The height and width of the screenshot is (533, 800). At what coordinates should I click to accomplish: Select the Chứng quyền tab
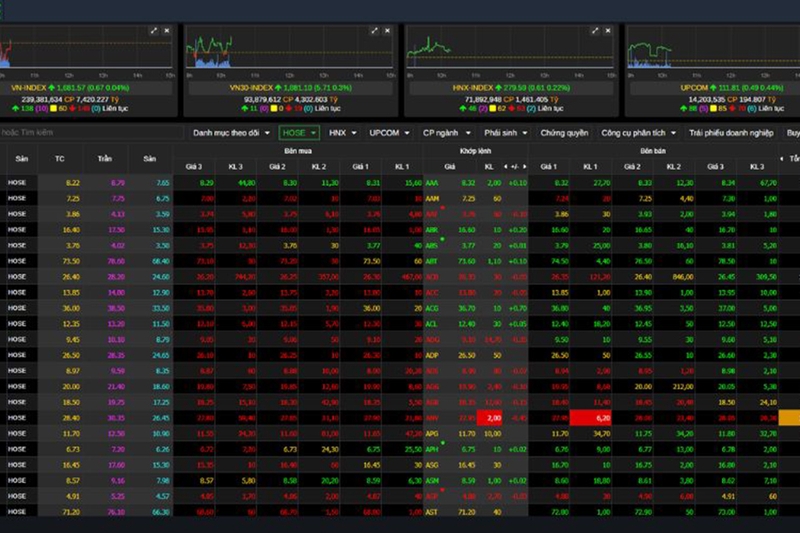coord(564,133)
